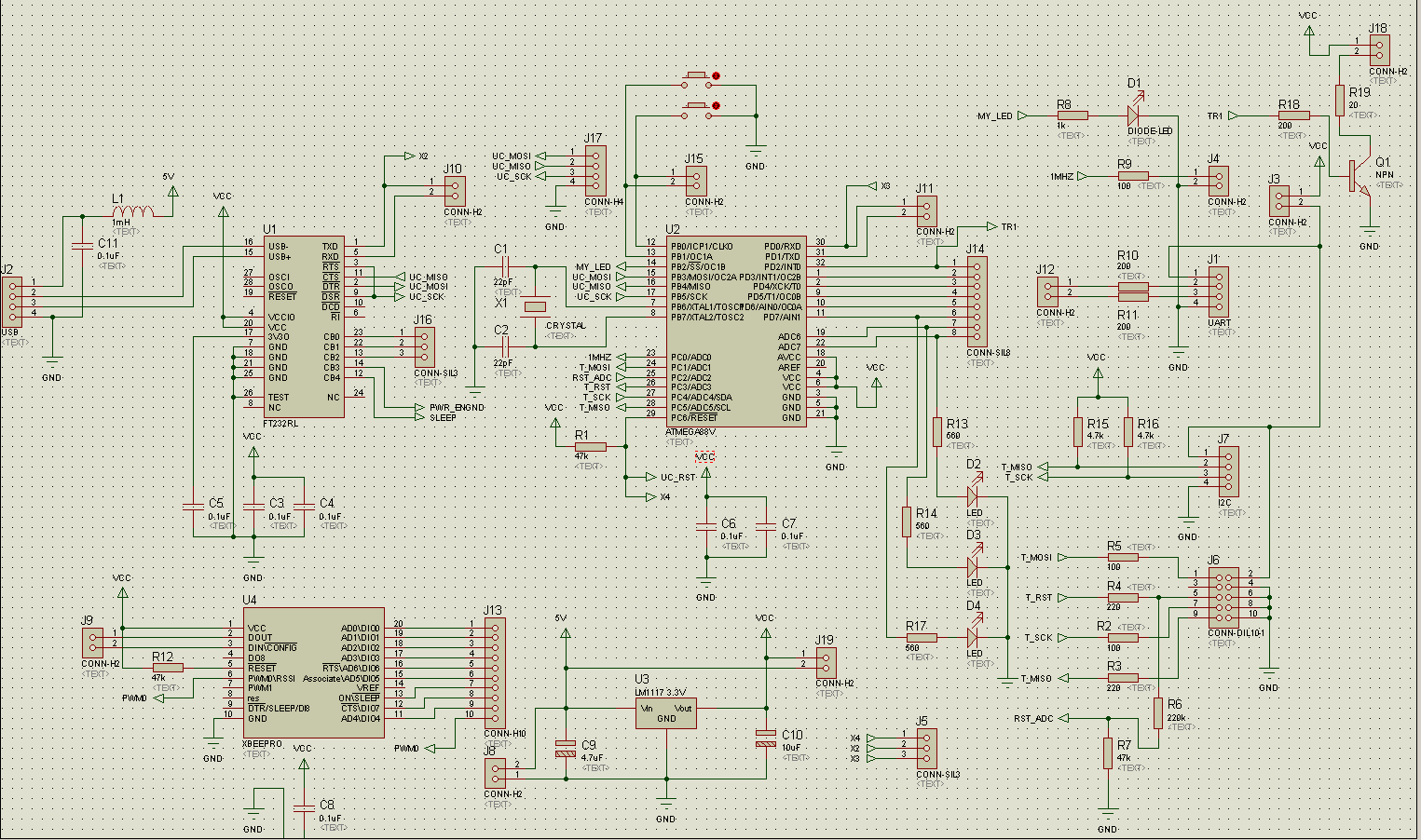Screen dimensions: 1421x840
Task: Select the CONN-DIL10 connector J6
Action: [x=1223, y=596]
